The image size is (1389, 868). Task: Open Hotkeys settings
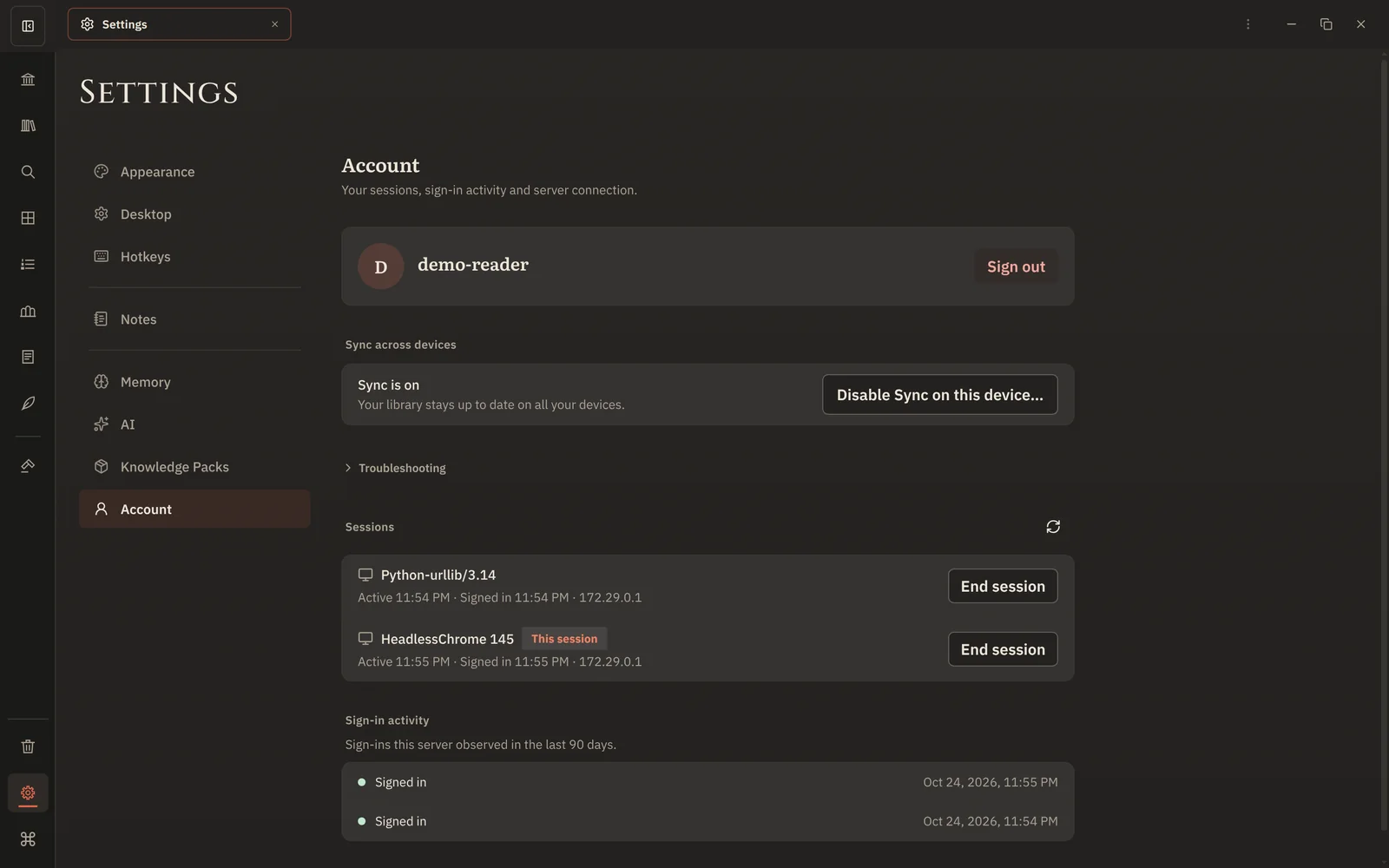coord(194,257)
